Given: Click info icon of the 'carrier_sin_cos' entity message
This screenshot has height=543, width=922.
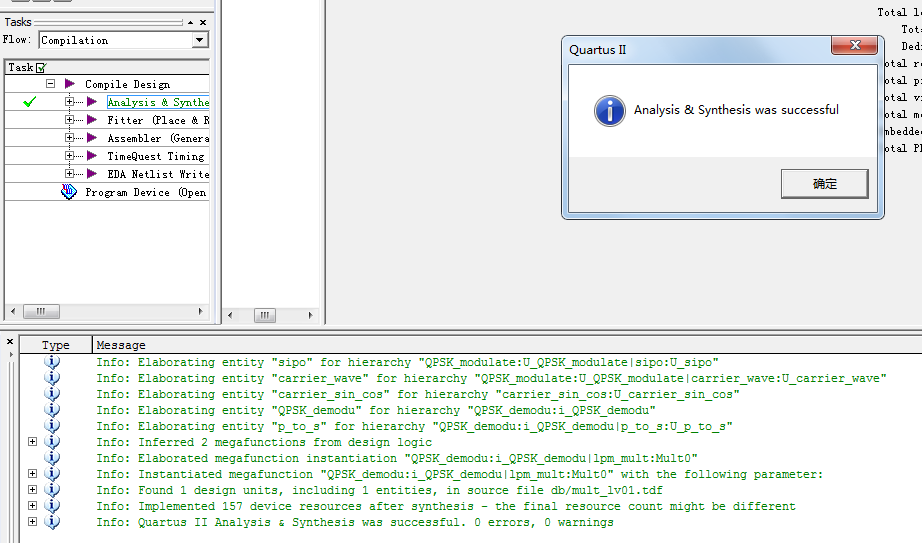Looking at the screenshot, I should pyautogui.click(x=52, y=394).
